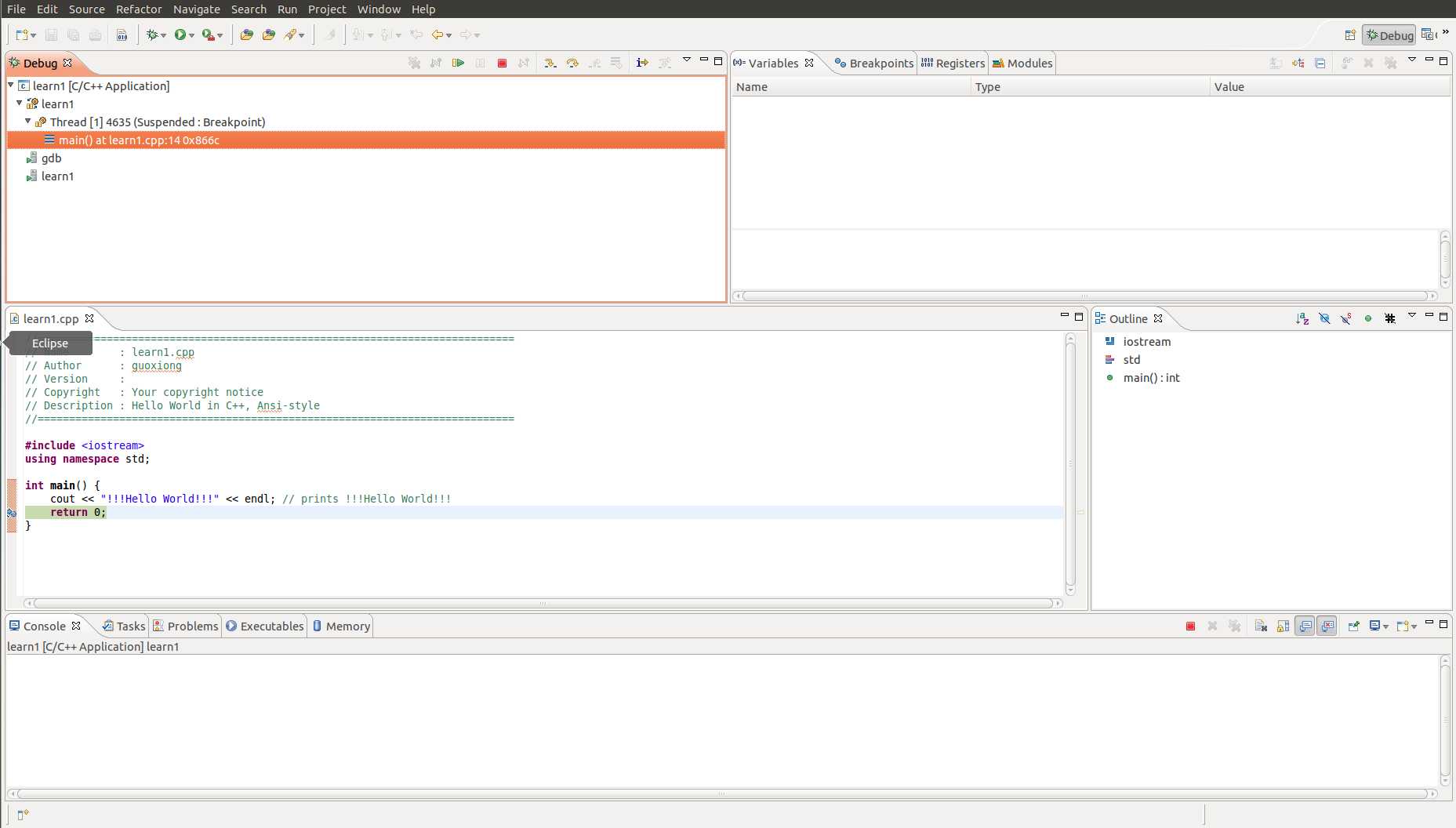
Task: Switch to the Tasks tab
Action: click(x=124, y=626)
